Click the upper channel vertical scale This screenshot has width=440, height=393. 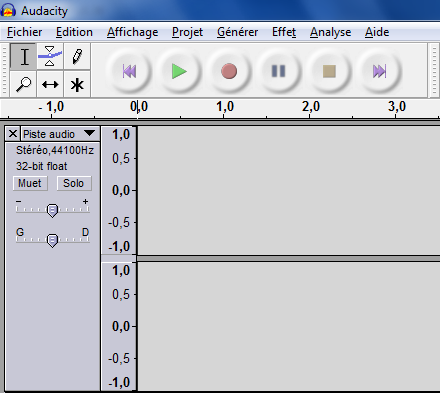[119, 190]
